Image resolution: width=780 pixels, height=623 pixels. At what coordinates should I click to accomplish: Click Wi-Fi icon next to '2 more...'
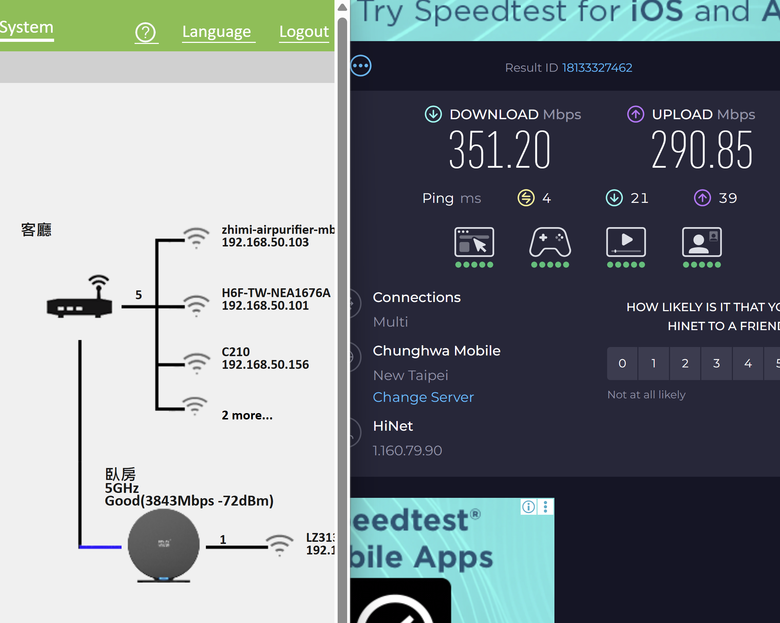[195, 406]
